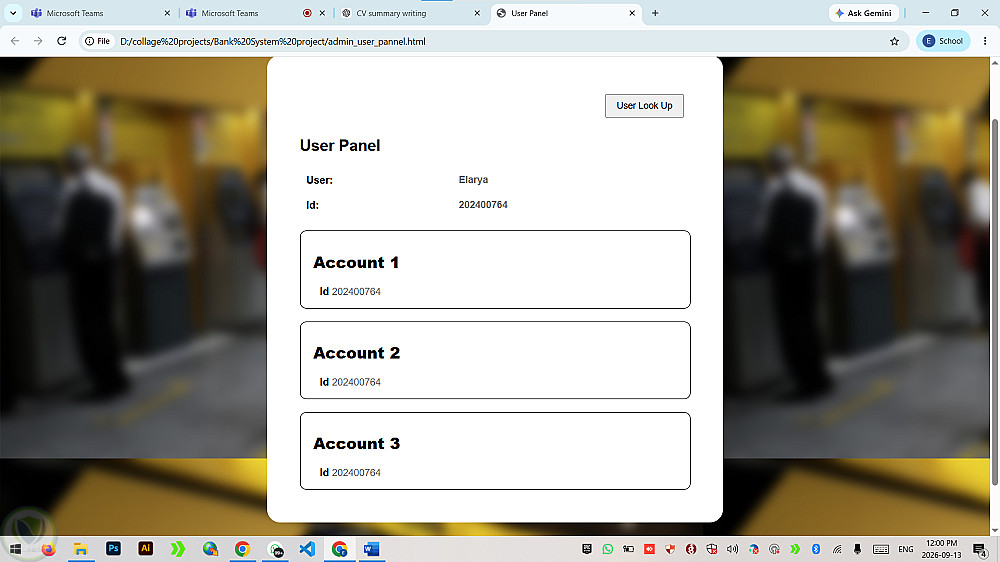Open the Ask Gemini button
This screenshot has height=562, width=1000.
click(x=864, y=13)
